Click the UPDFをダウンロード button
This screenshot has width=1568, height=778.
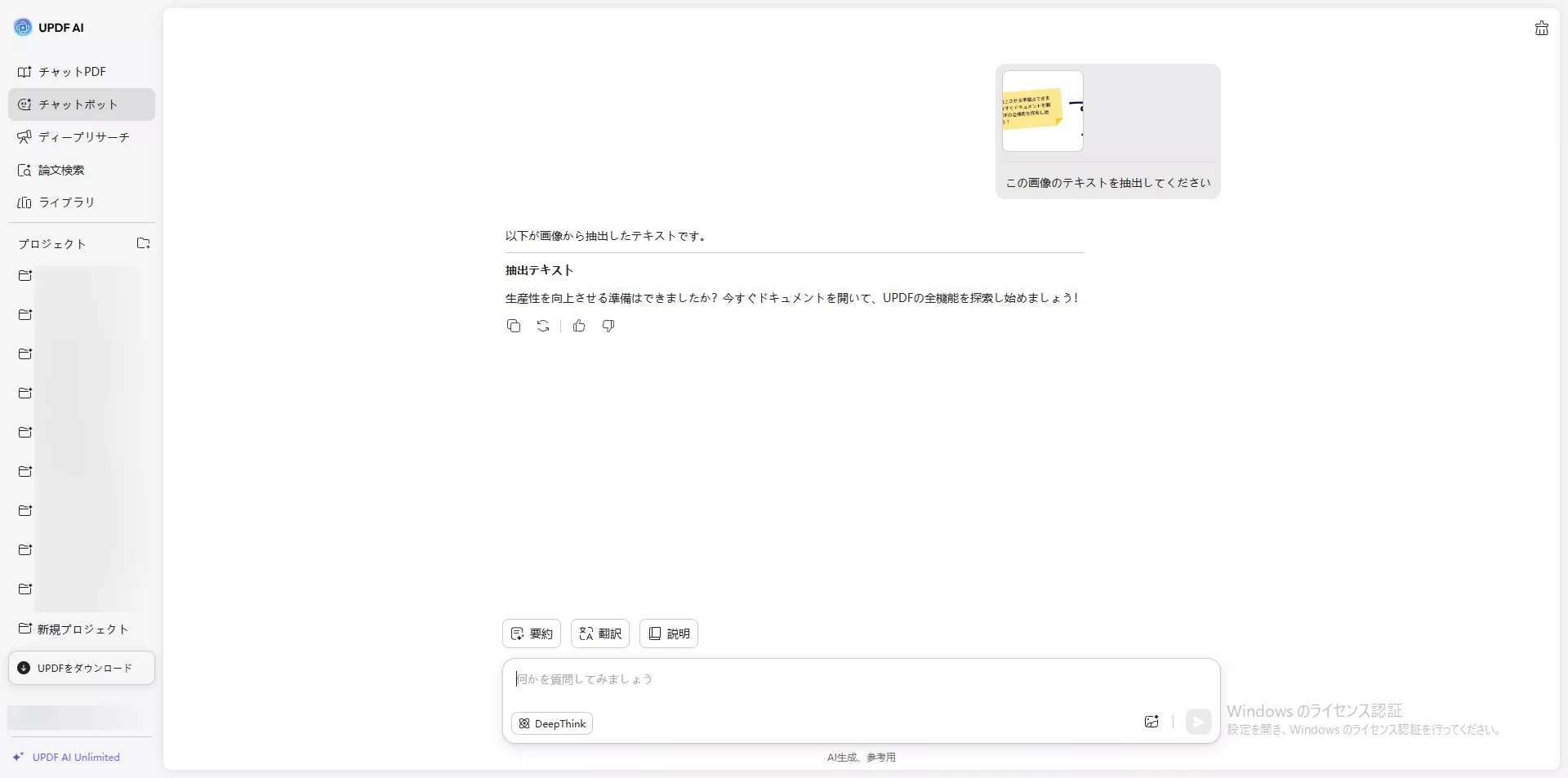82,668
